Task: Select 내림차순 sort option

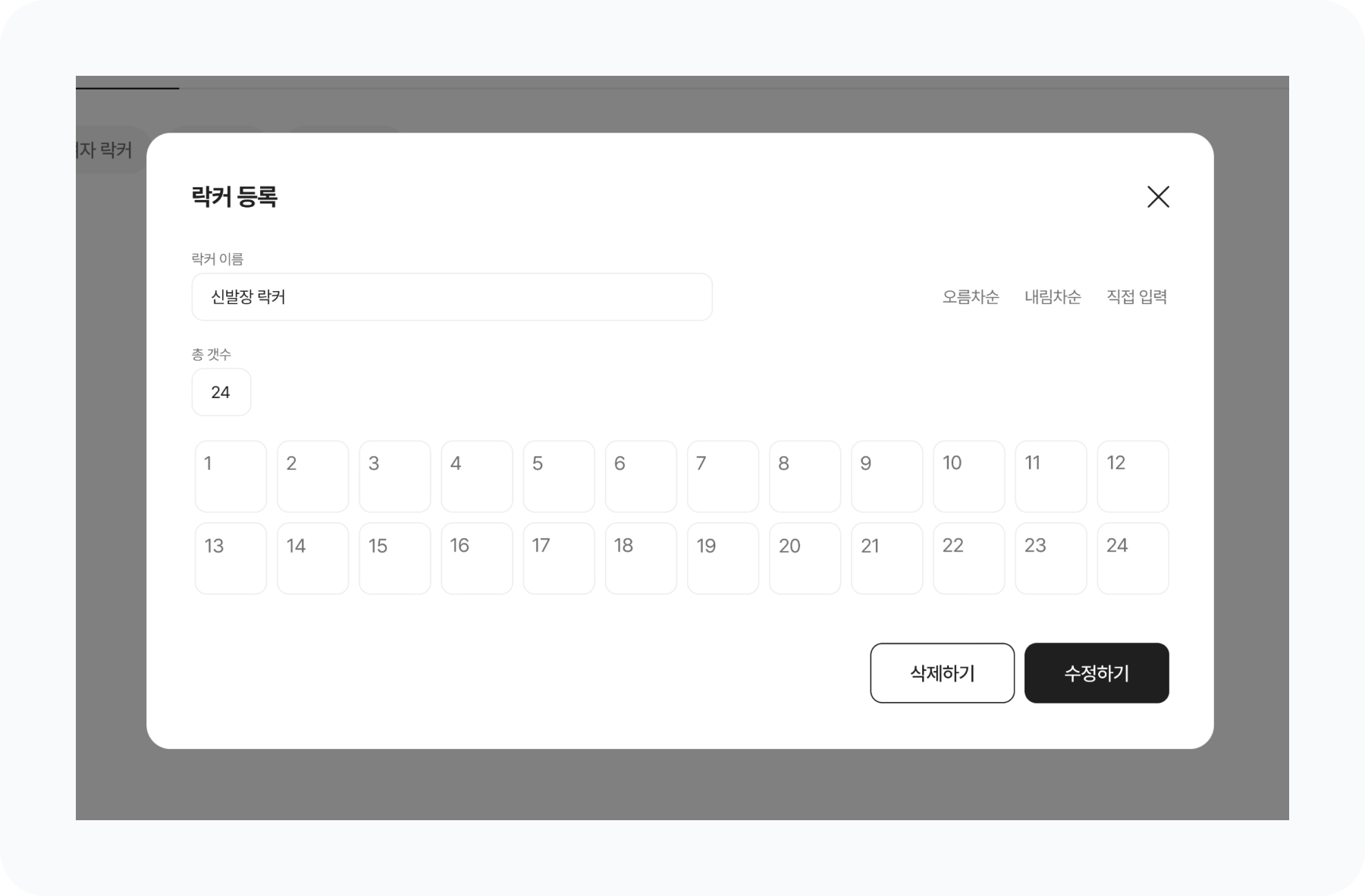Action: 1053,297
